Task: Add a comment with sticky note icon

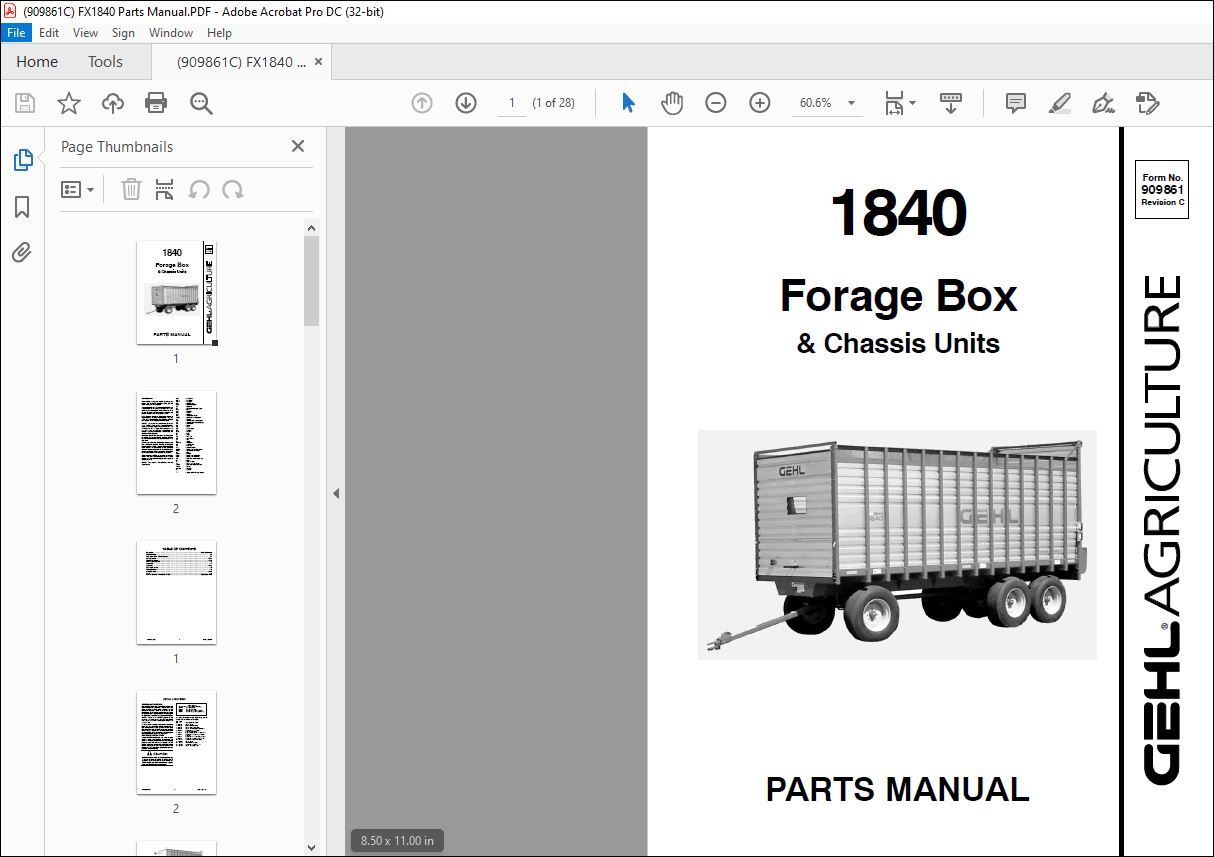Action: pyautogui.click(x=1016, y=103)
